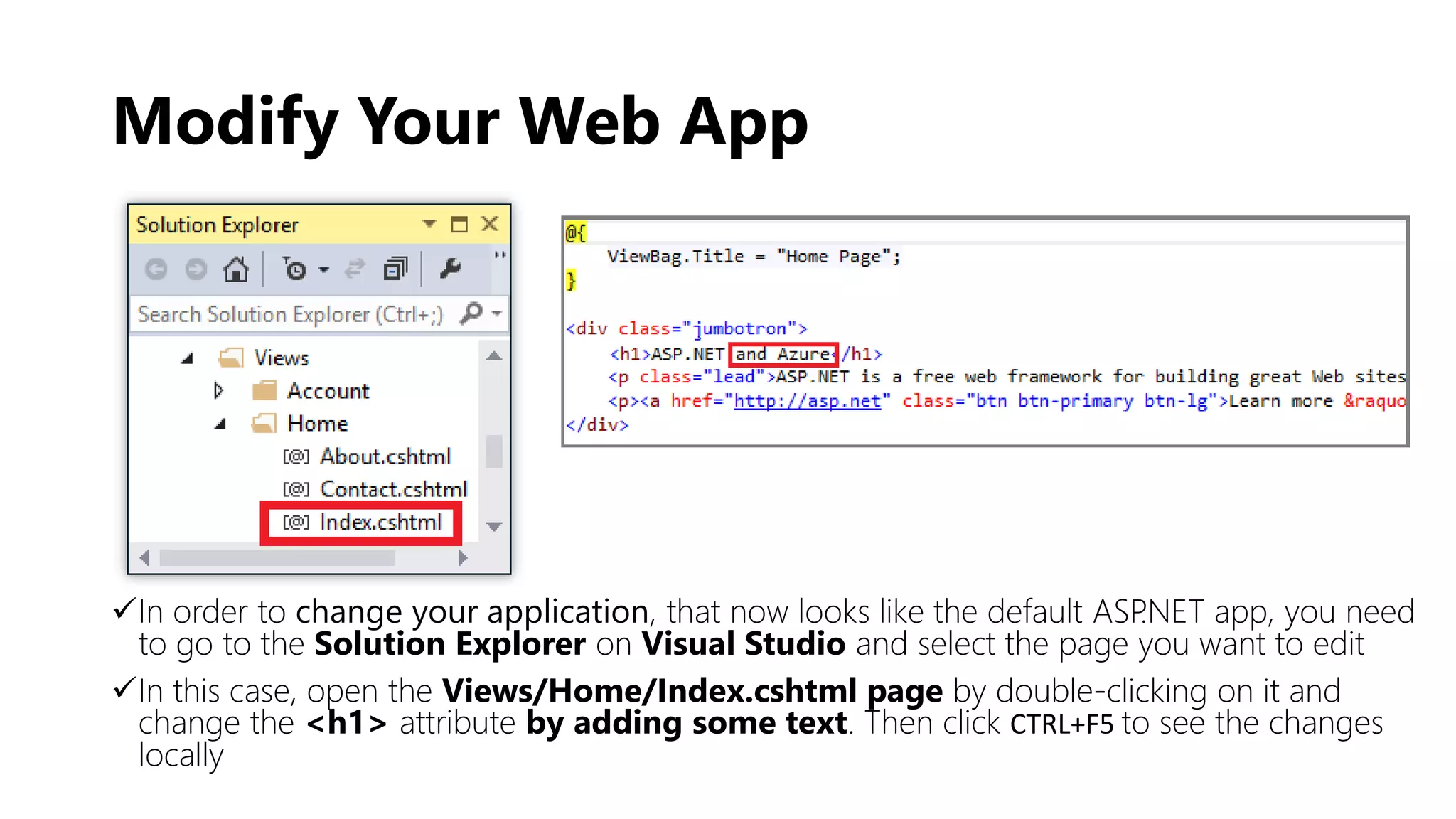1456x819 pixels.
Task: Click the opening @{ Razor block marker
Action: pos(576,232)
